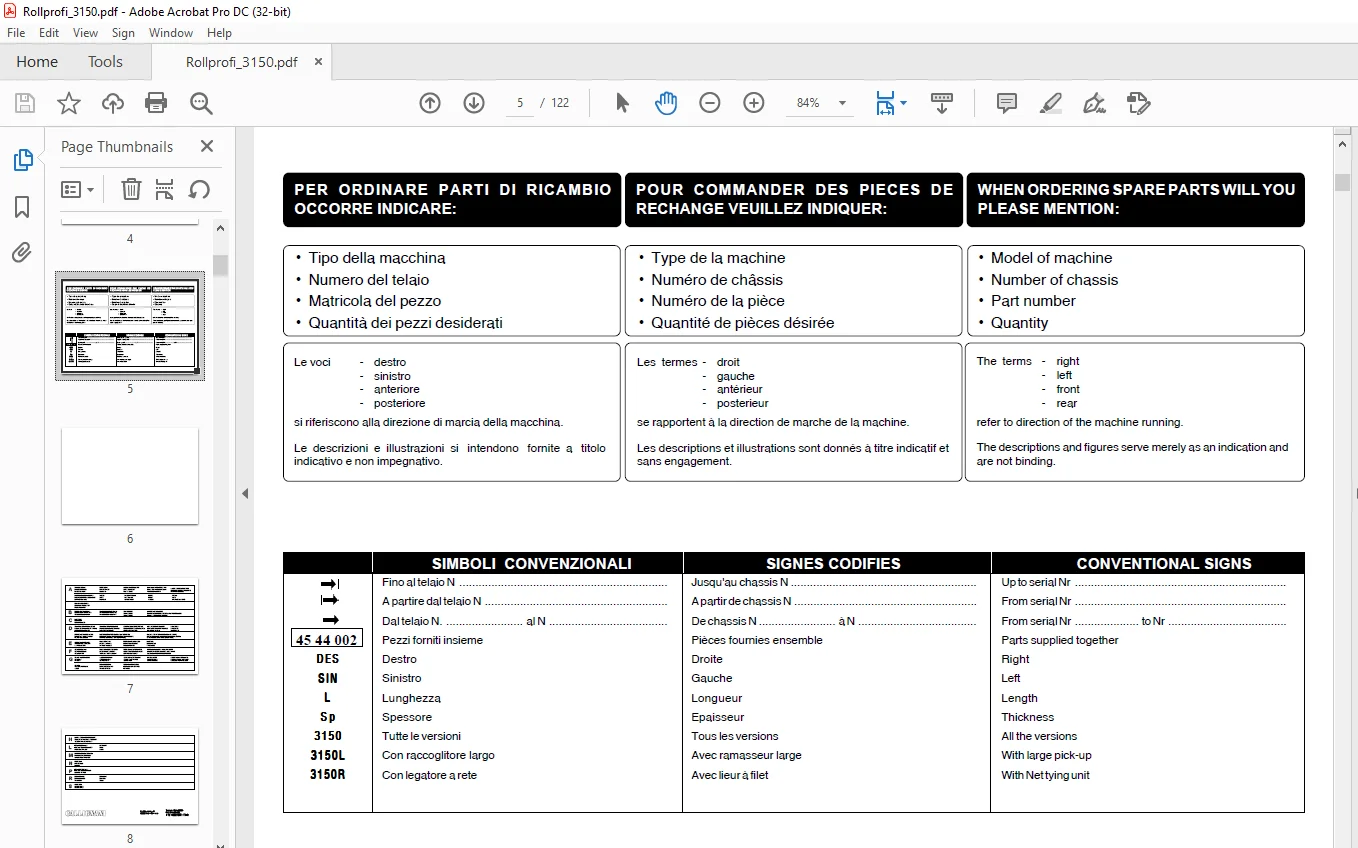The width and height of the screenshot is (1358, 848).
Task: Select page 7 thumbnail
Action: 130,625
